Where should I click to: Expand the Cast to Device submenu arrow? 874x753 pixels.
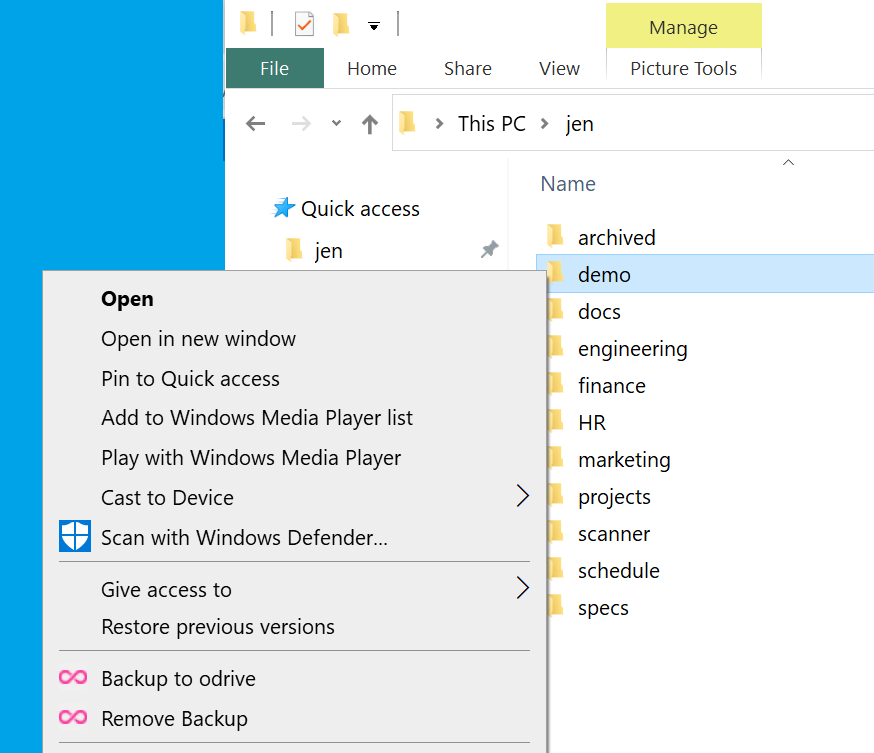pyautogui.click(x=522, y=496)
